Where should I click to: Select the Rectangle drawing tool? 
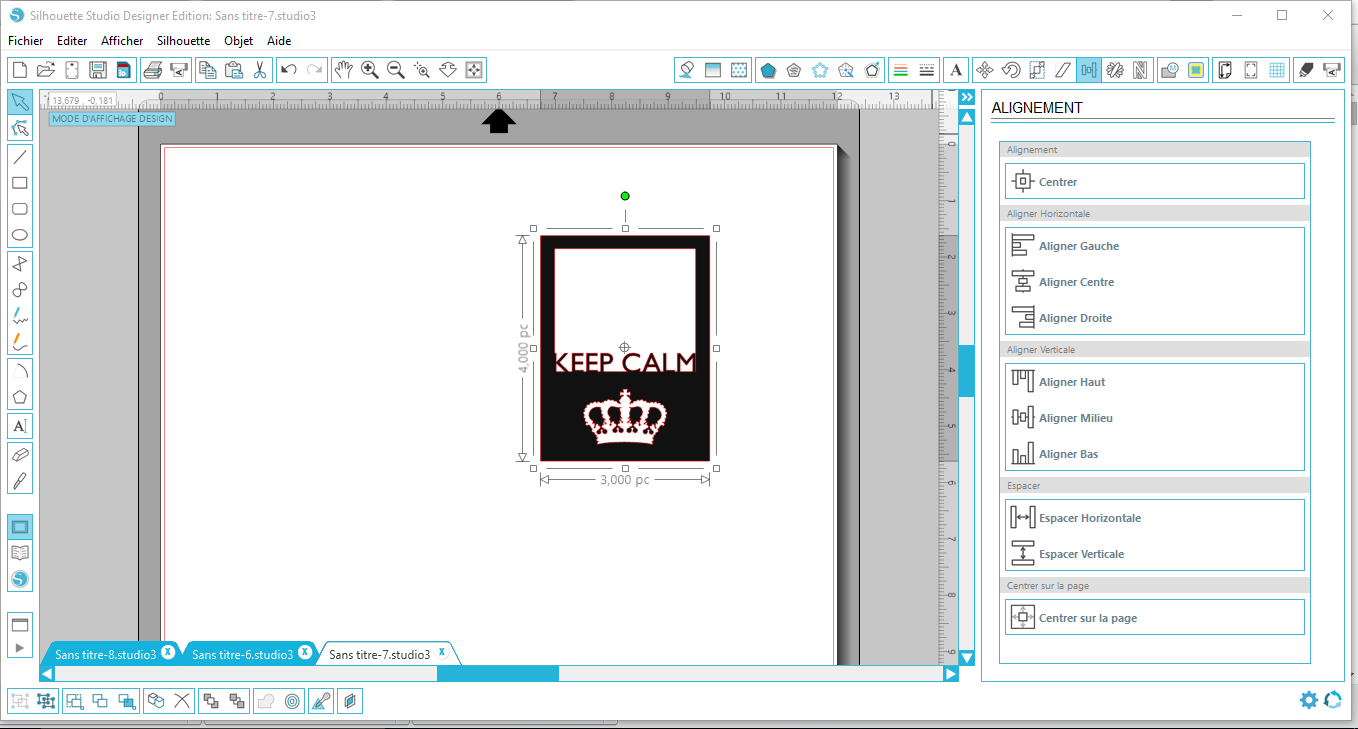pos(19,183)
